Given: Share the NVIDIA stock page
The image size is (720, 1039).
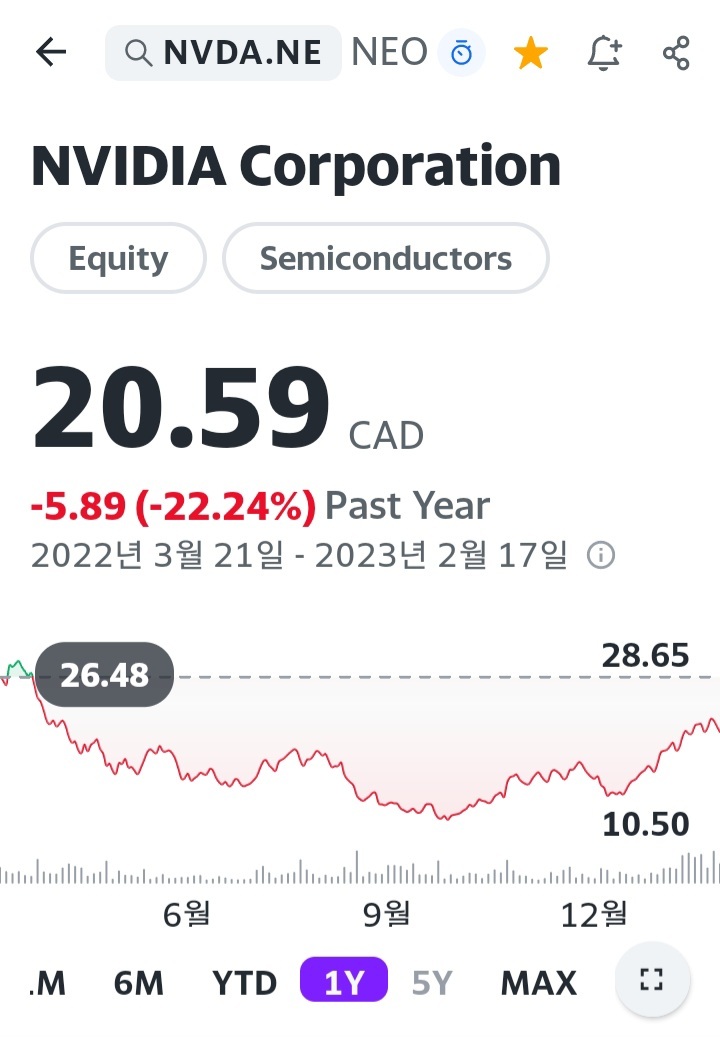Looking at the screenshot, I should (675, 51).
